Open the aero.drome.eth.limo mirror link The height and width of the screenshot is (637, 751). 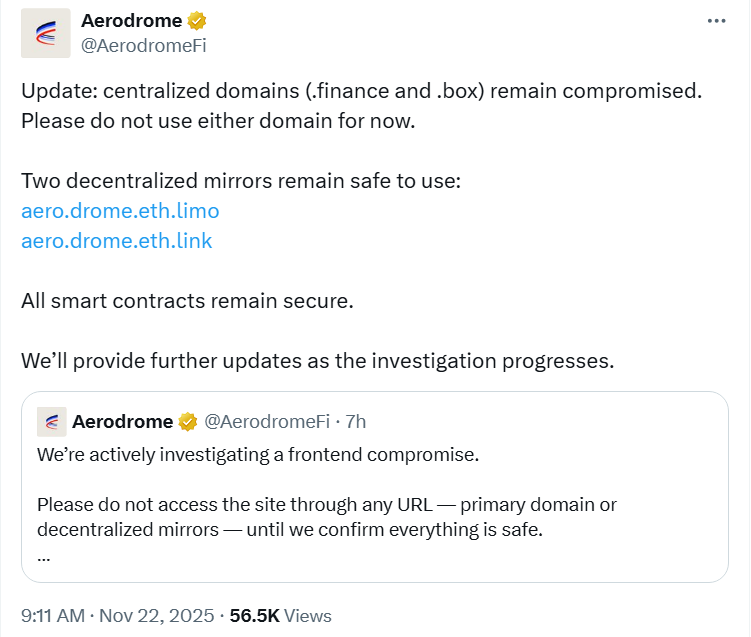[120, 211]
